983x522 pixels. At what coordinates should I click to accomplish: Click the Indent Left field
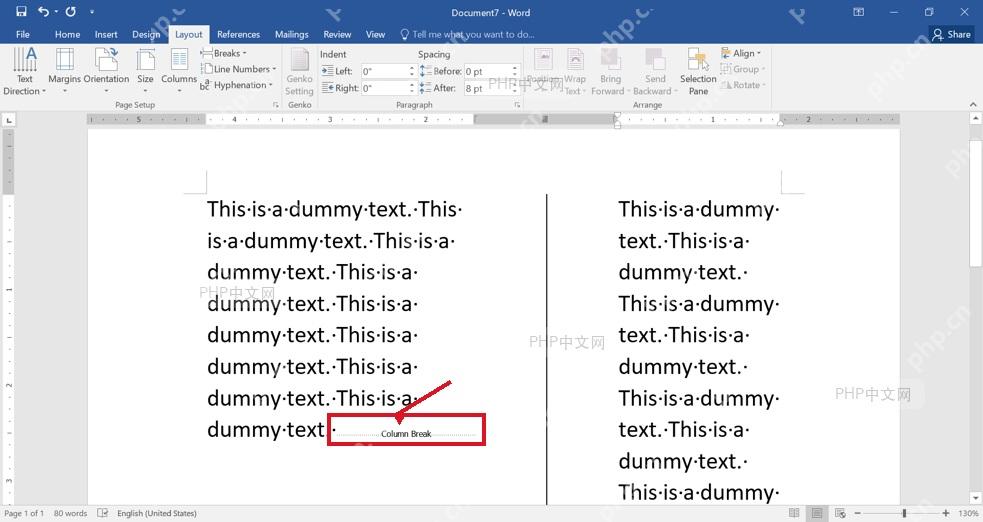[x=386, y=71]
